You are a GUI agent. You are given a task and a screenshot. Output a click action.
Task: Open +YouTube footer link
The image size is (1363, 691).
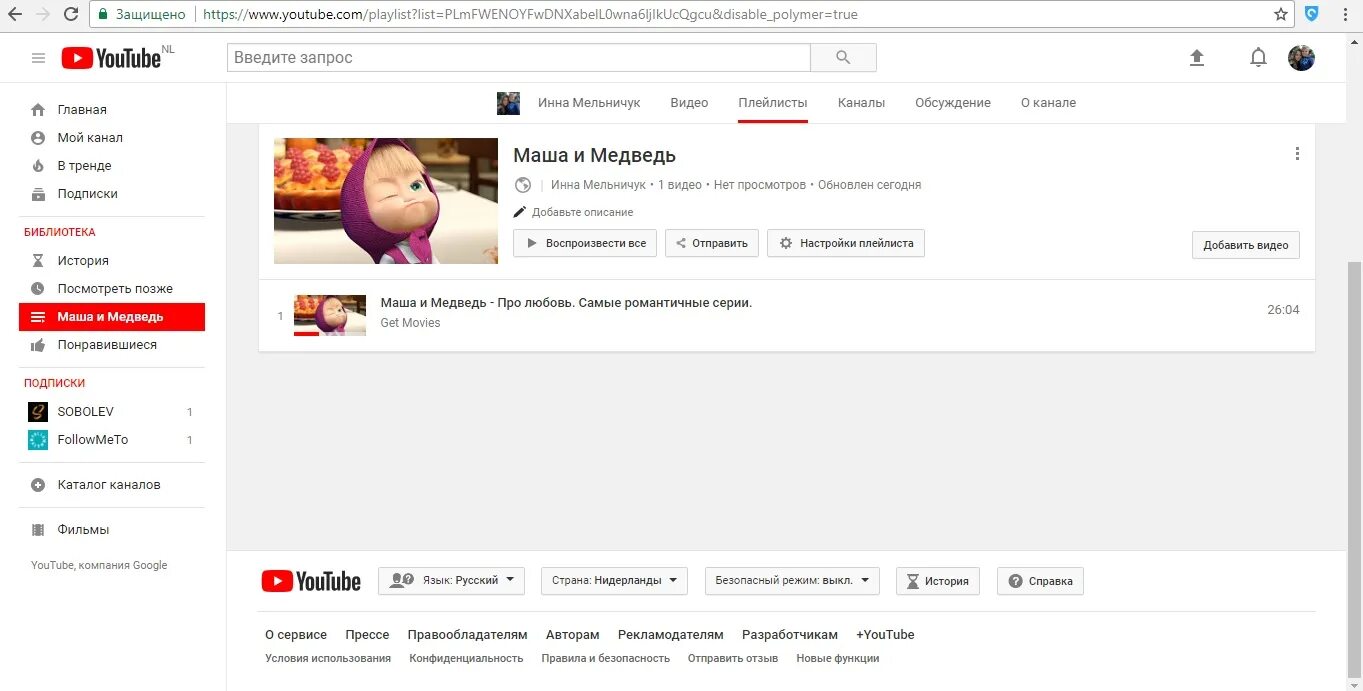[x=885, y=635]
